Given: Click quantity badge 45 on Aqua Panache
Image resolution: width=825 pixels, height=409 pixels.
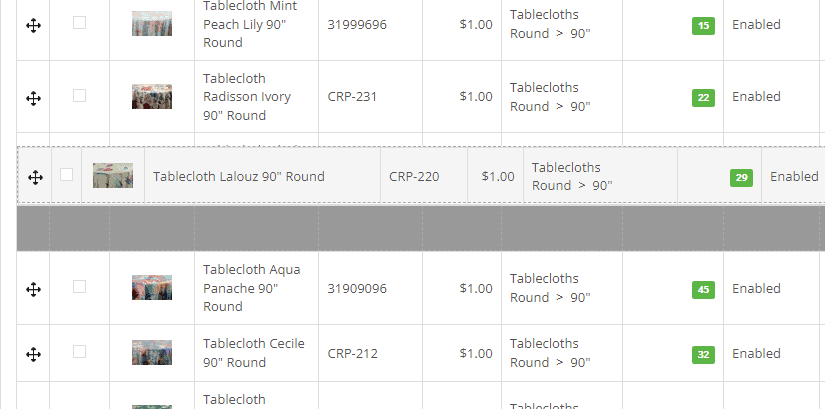Looking at the screenshot, I should [703, 290].
